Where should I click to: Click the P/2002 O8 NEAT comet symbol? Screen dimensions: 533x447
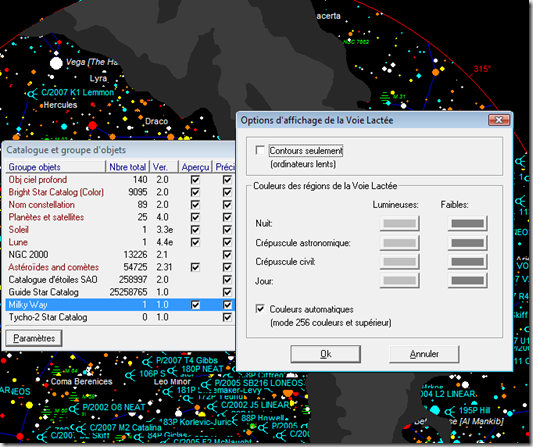(x=74, y=408)
